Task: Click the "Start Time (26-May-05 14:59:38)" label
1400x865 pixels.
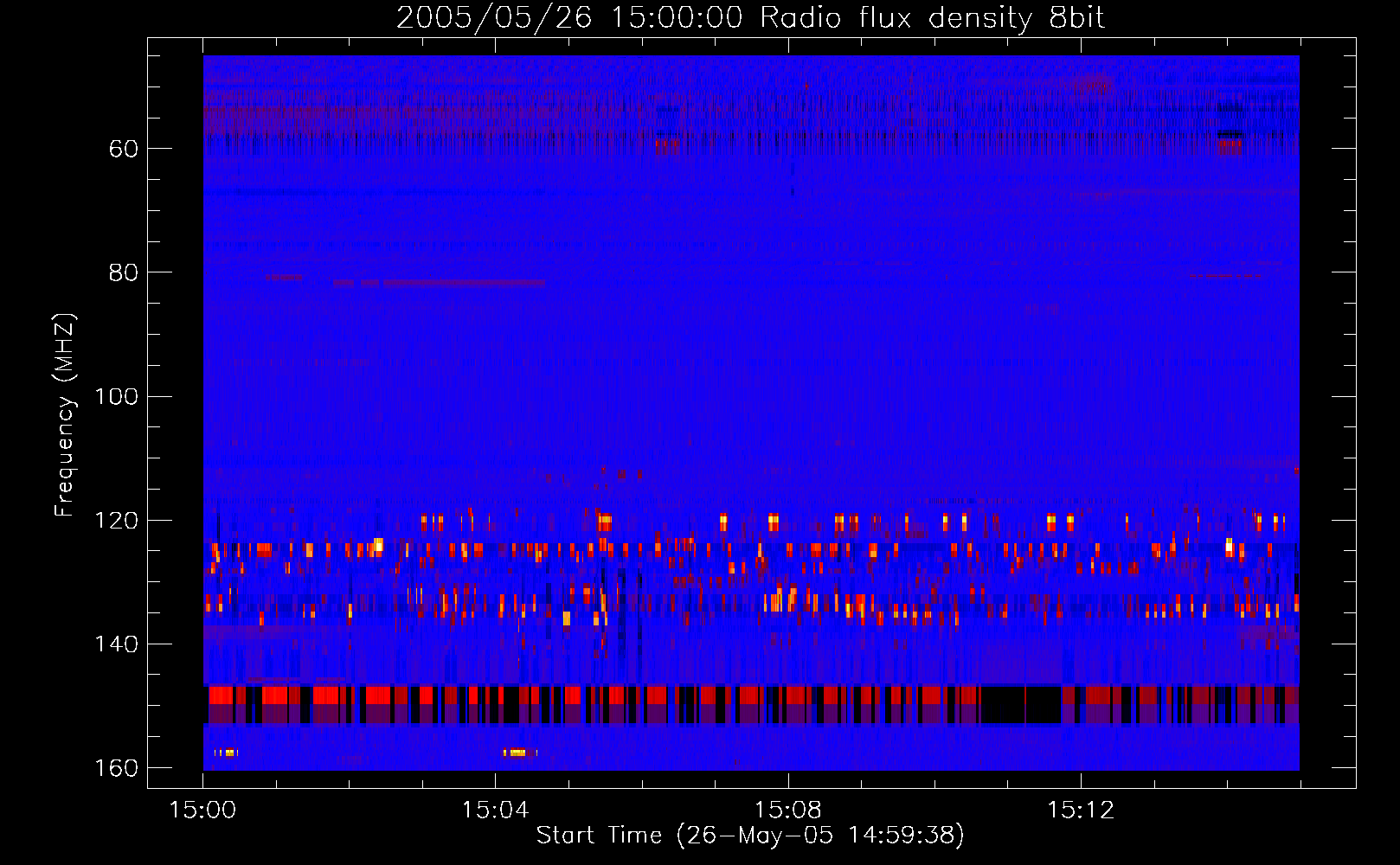Action: click(x=750, y=836)
